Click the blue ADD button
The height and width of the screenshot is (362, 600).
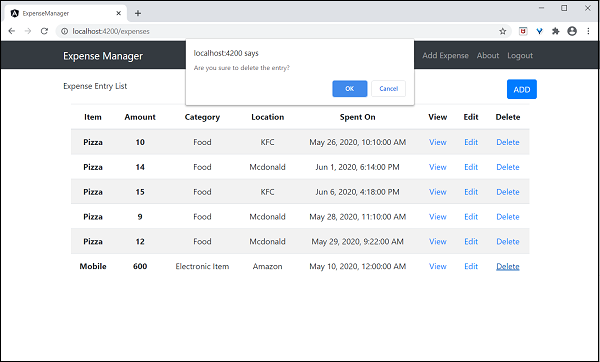(522, 89)
